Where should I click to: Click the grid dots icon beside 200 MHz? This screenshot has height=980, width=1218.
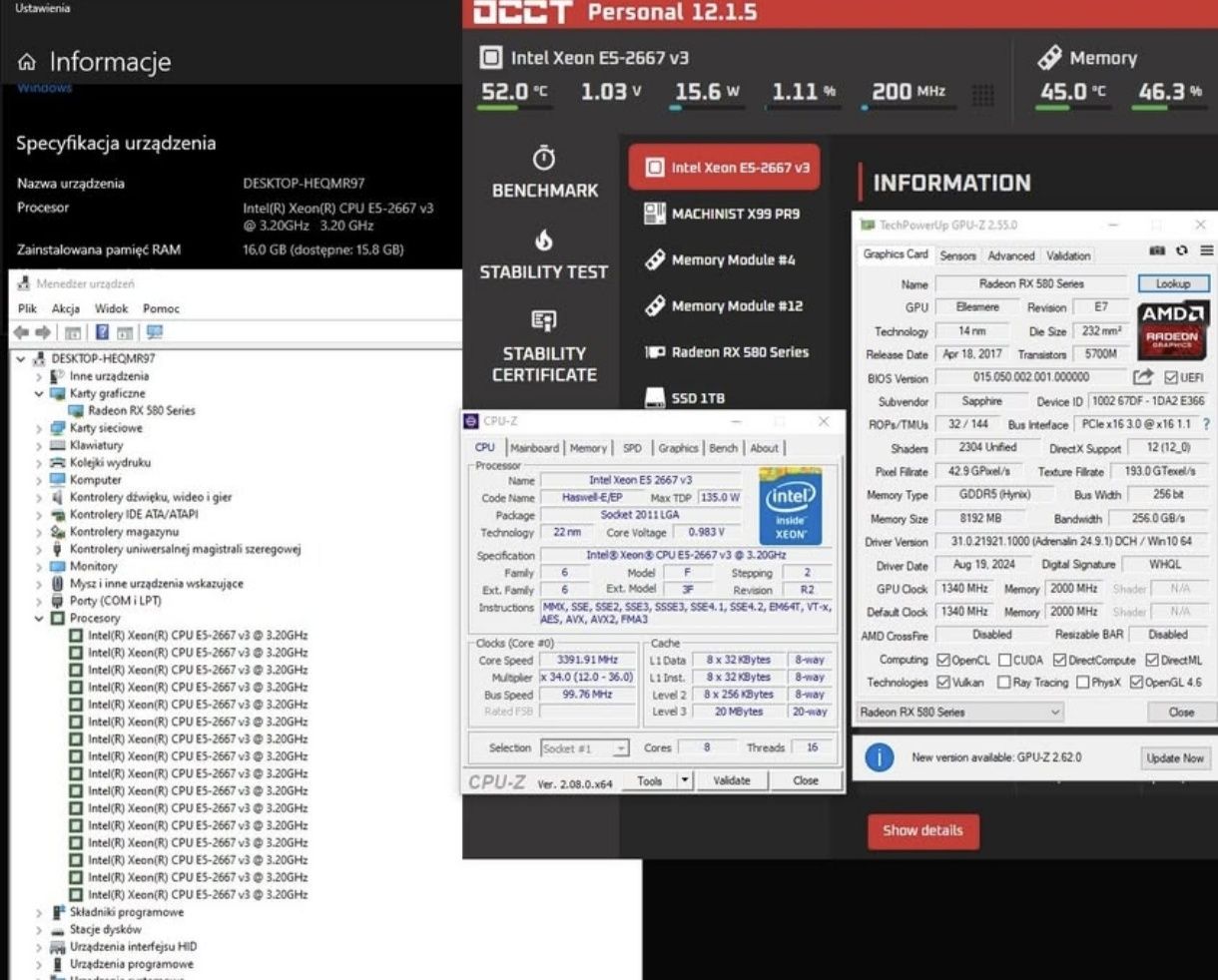[982, 94]
